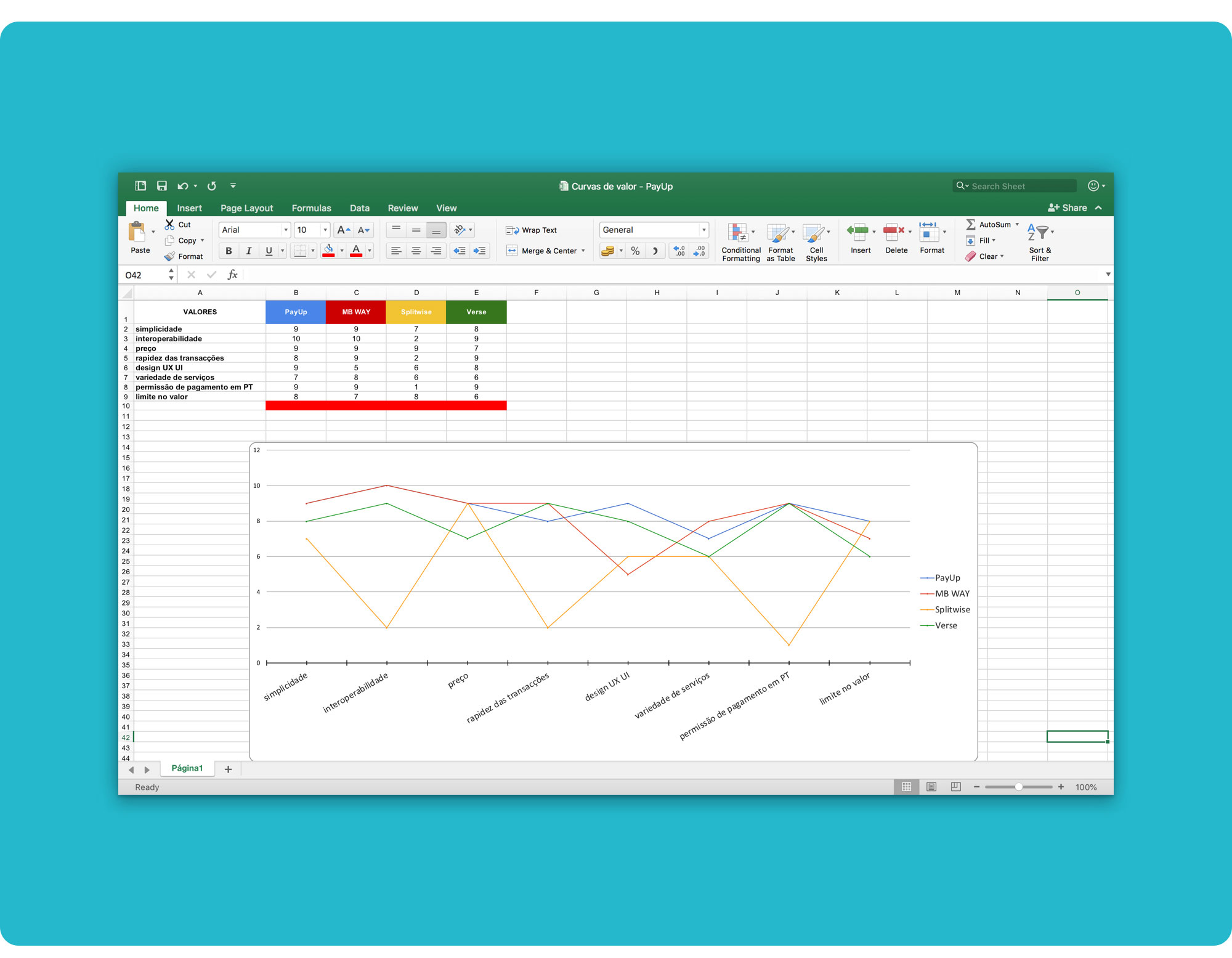Add a new sheet with plus button
The height and width of the screenshot is (958, 1232).
pyautogui.click(x=228, y=769)
